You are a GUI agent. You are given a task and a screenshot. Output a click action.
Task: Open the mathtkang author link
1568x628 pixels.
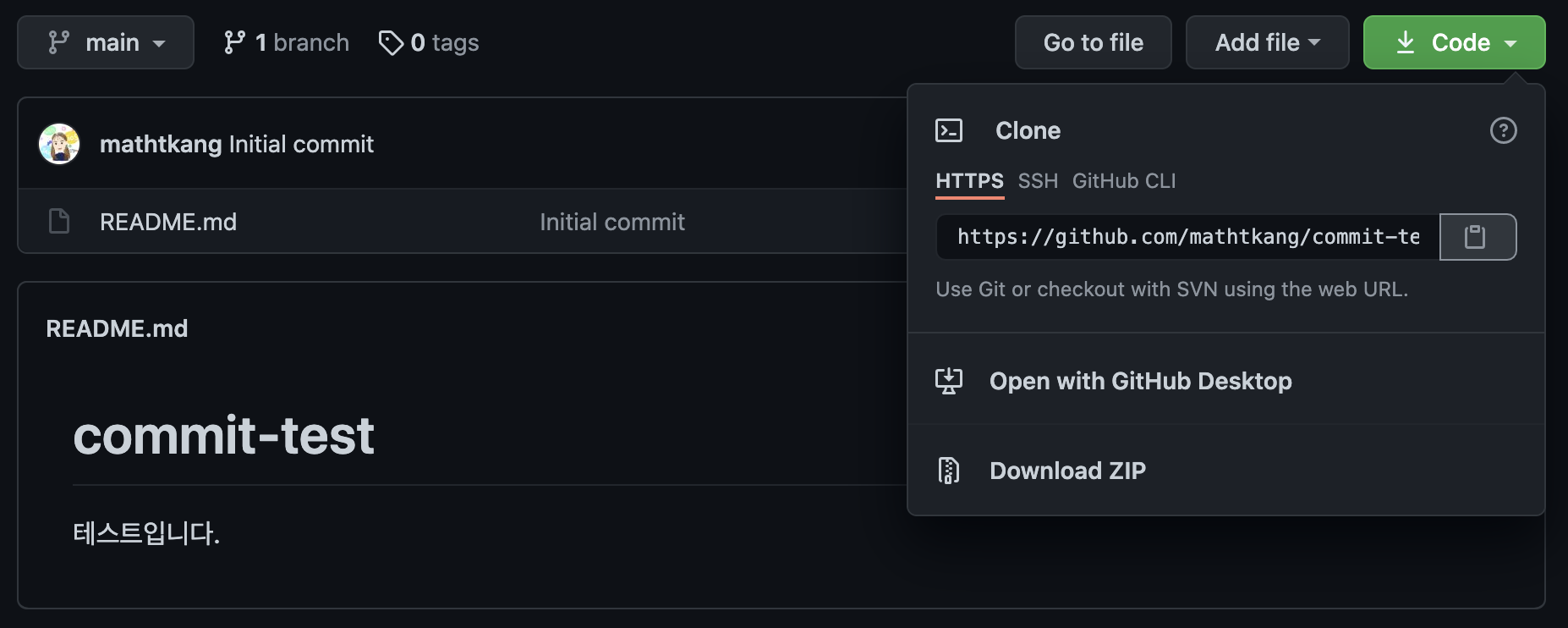click(161, 145)
